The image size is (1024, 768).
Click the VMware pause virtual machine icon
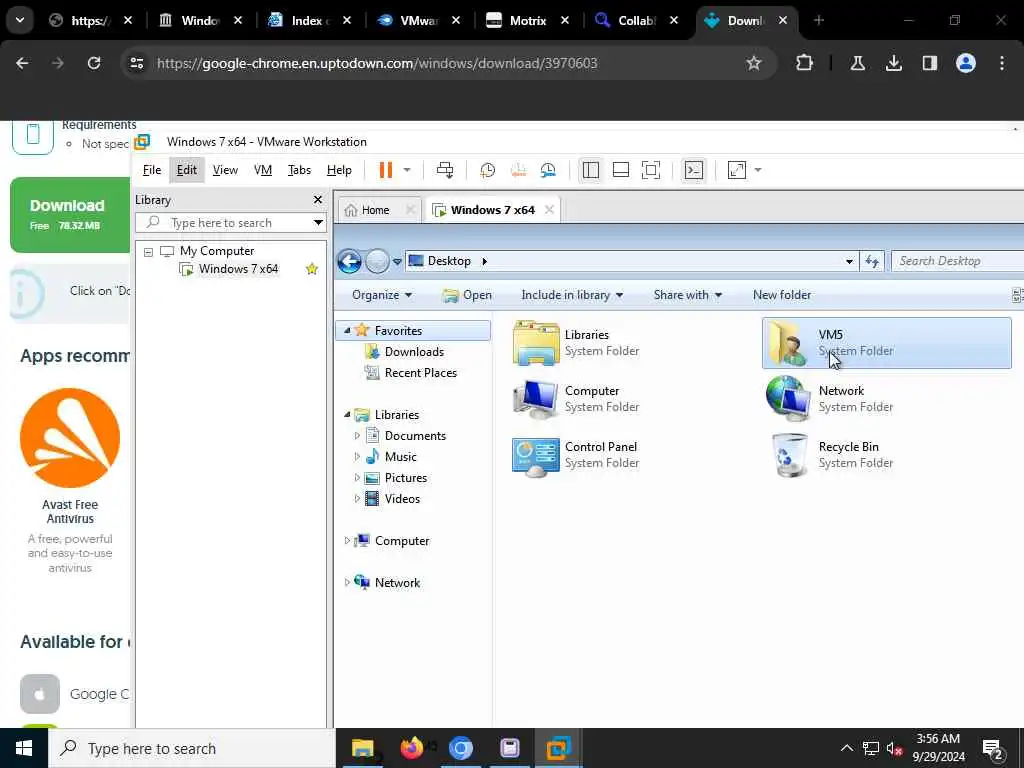point(385,170)
